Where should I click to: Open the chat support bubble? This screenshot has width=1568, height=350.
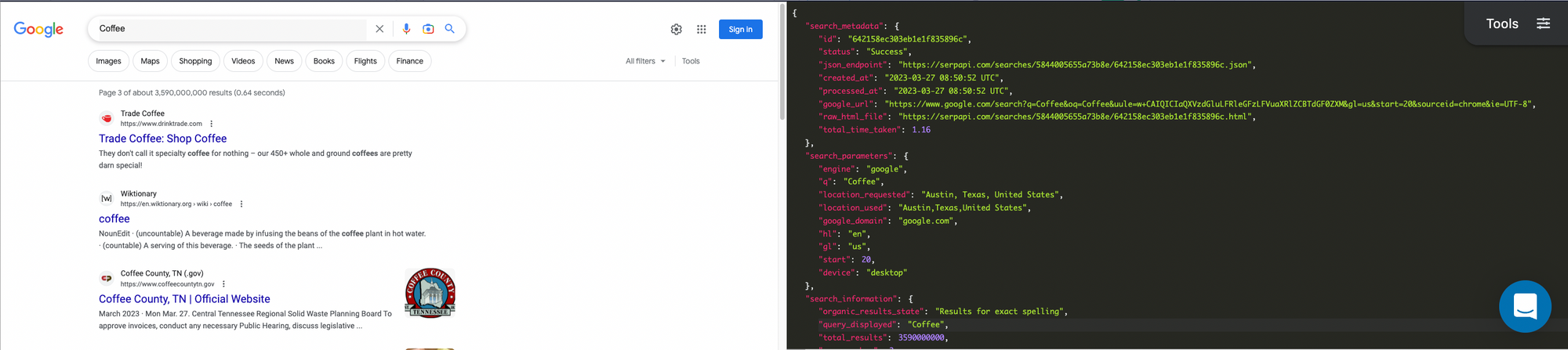tap(1525, 306)
